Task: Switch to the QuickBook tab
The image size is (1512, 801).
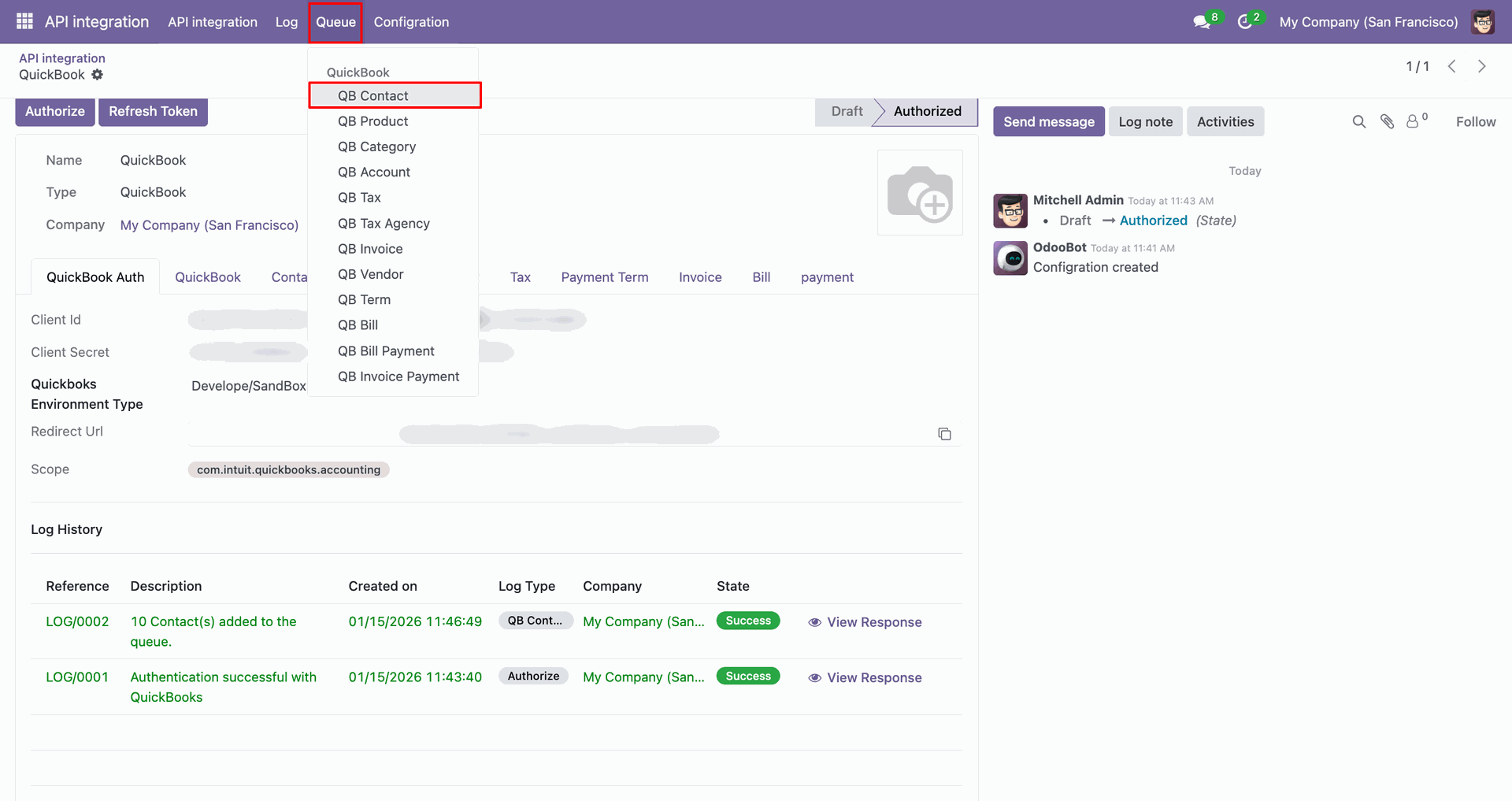Action: [208, 277]
